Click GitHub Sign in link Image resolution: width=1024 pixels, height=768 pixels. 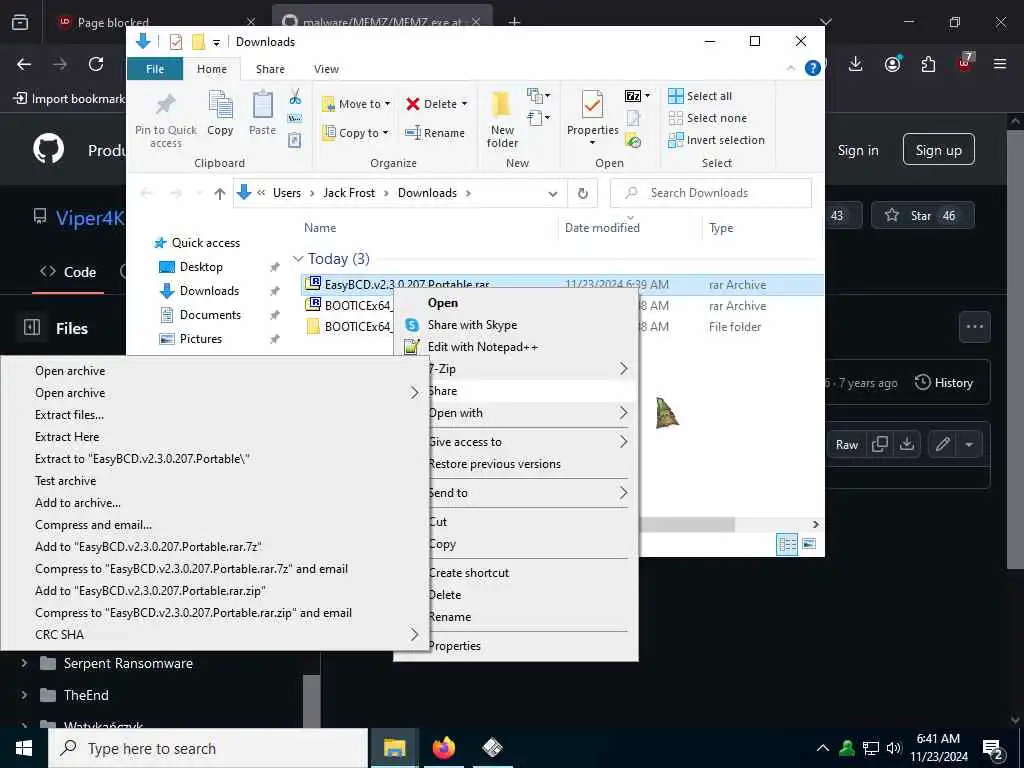[858, 150]
